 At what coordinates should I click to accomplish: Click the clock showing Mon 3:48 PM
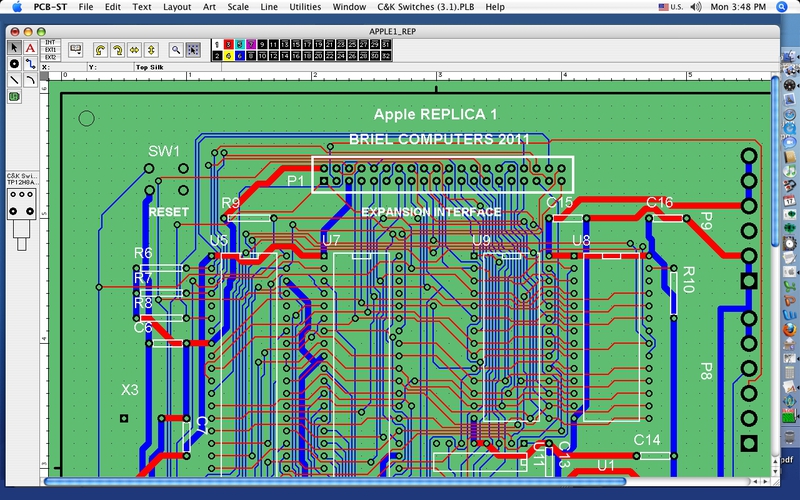pyautogui.click(x=738, y=7)
